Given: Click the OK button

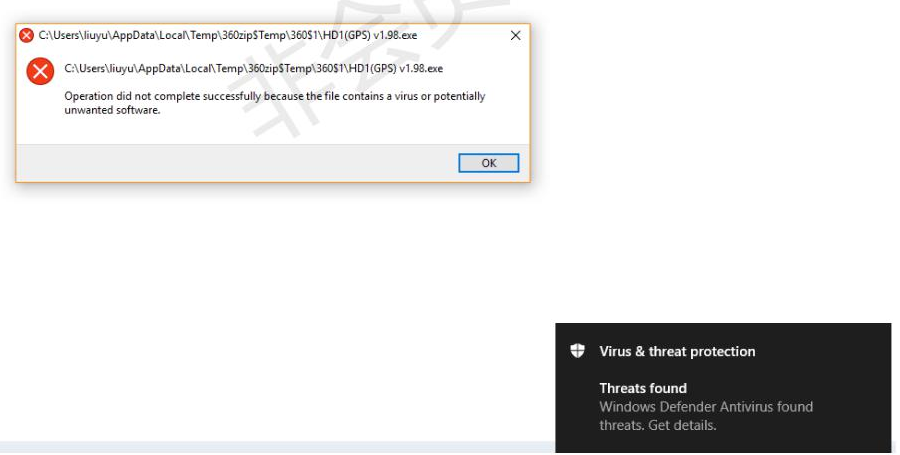Looking at the screenshot, I should tap(488, 163).
